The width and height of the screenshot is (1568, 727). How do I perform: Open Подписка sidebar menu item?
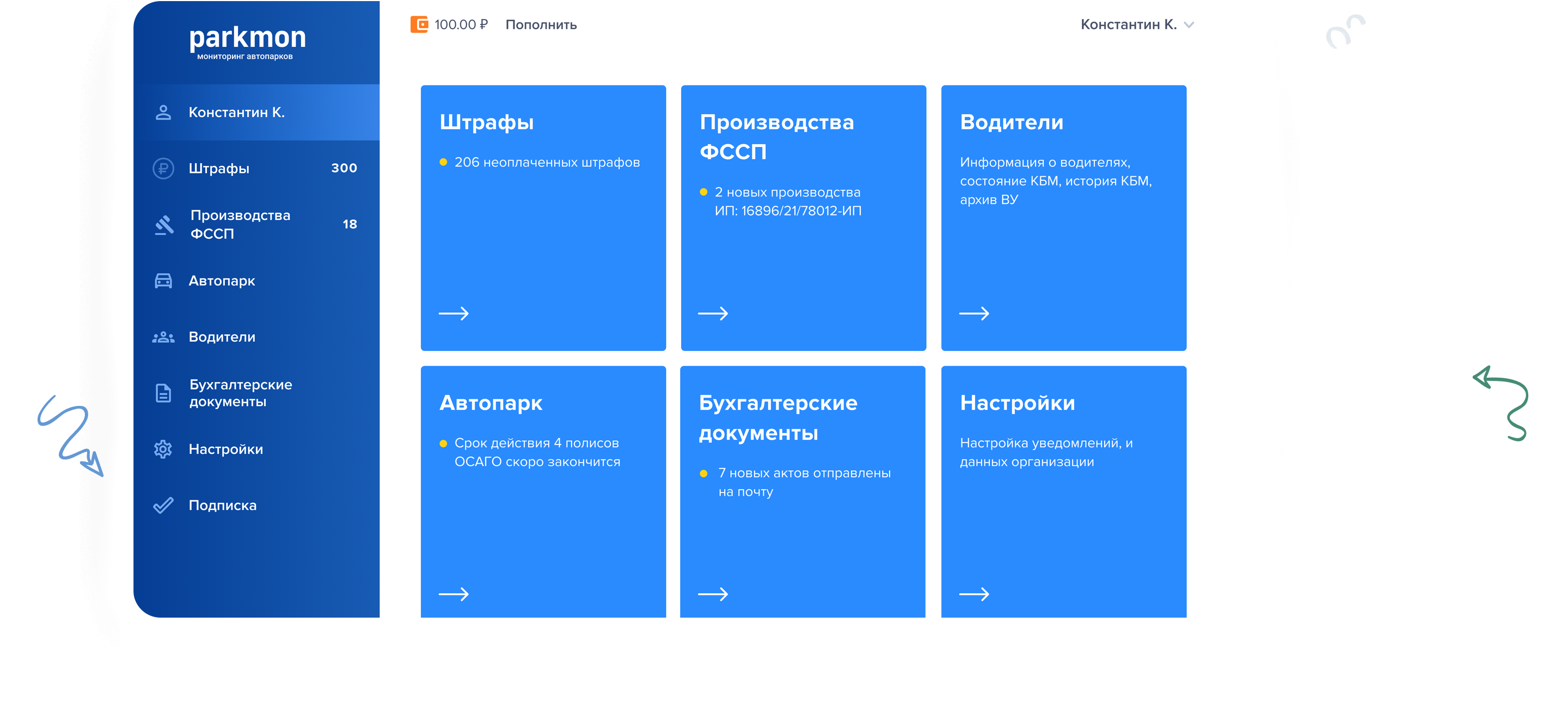pos(223,505)
